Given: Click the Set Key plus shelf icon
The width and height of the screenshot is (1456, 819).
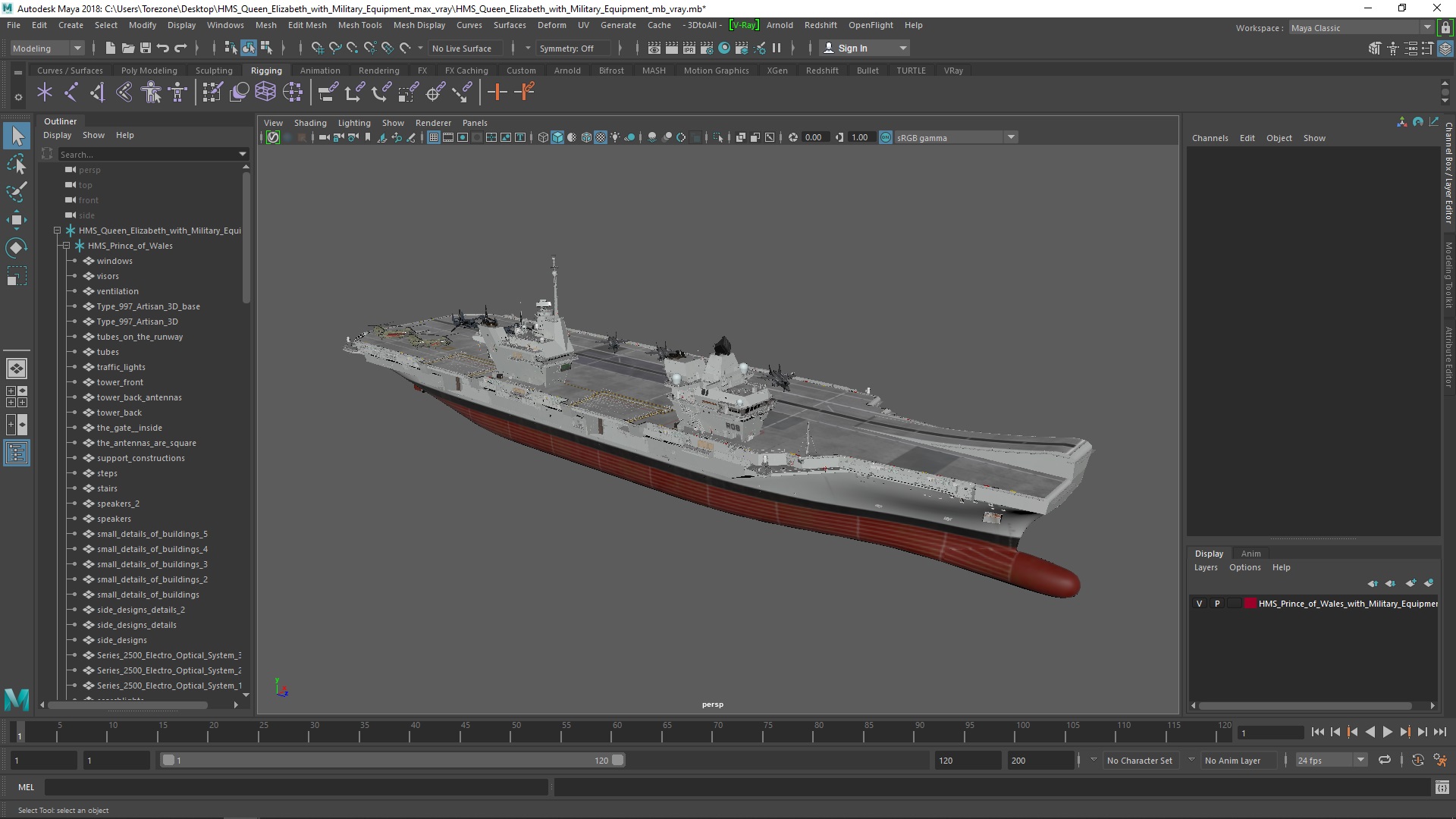Looking at the screenshot, I should [497, 93].
